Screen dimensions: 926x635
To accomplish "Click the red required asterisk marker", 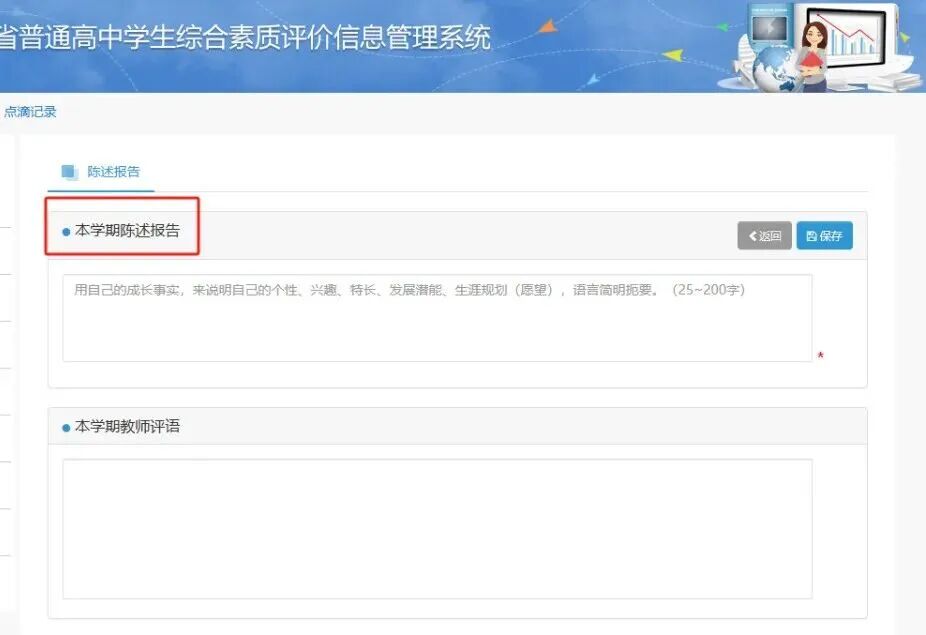I will [820, 356].
